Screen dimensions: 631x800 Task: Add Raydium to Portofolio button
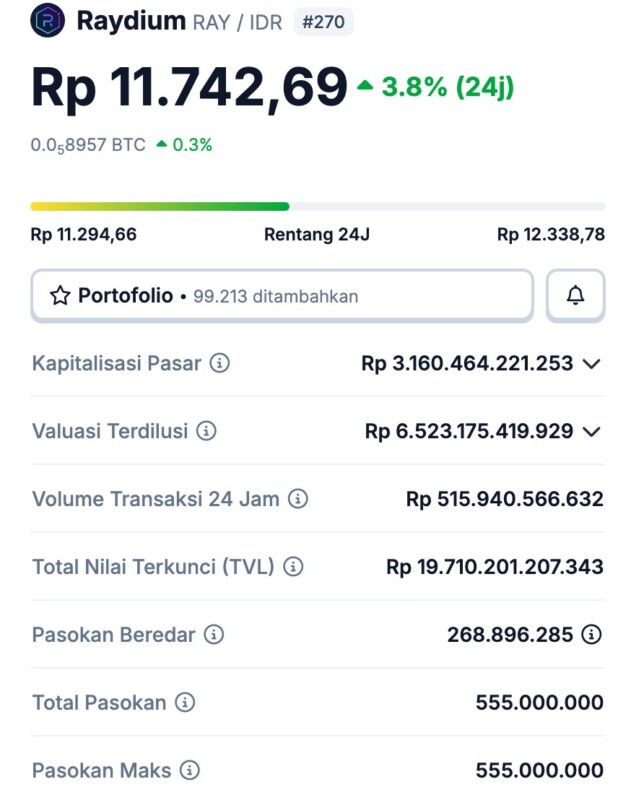pyautogui.click(x=281, y=296)
